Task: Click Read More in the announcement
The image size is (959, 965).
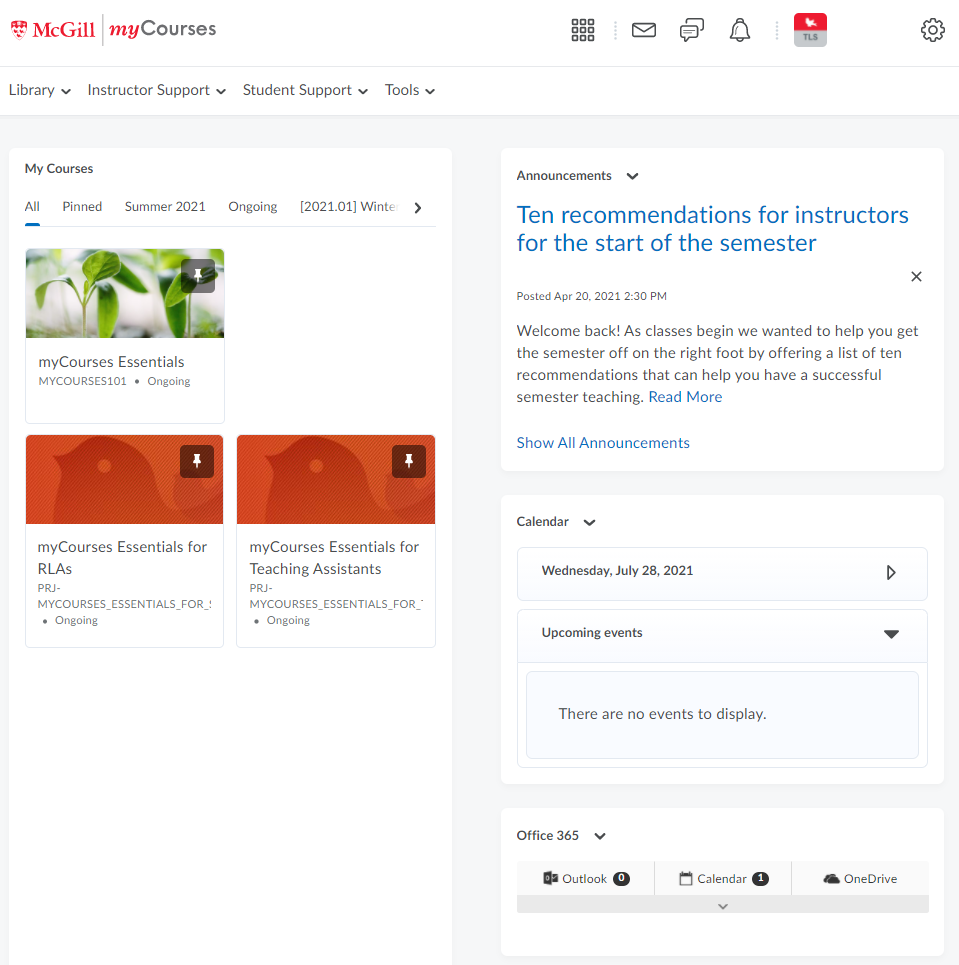Action: pos(685,397)
